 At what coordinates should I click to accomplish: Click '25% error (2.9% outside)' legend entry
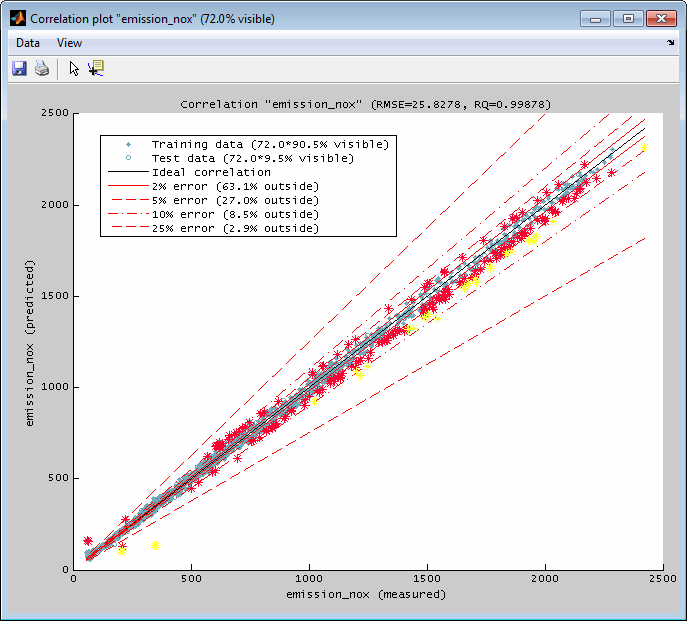(x=235, y=228)
